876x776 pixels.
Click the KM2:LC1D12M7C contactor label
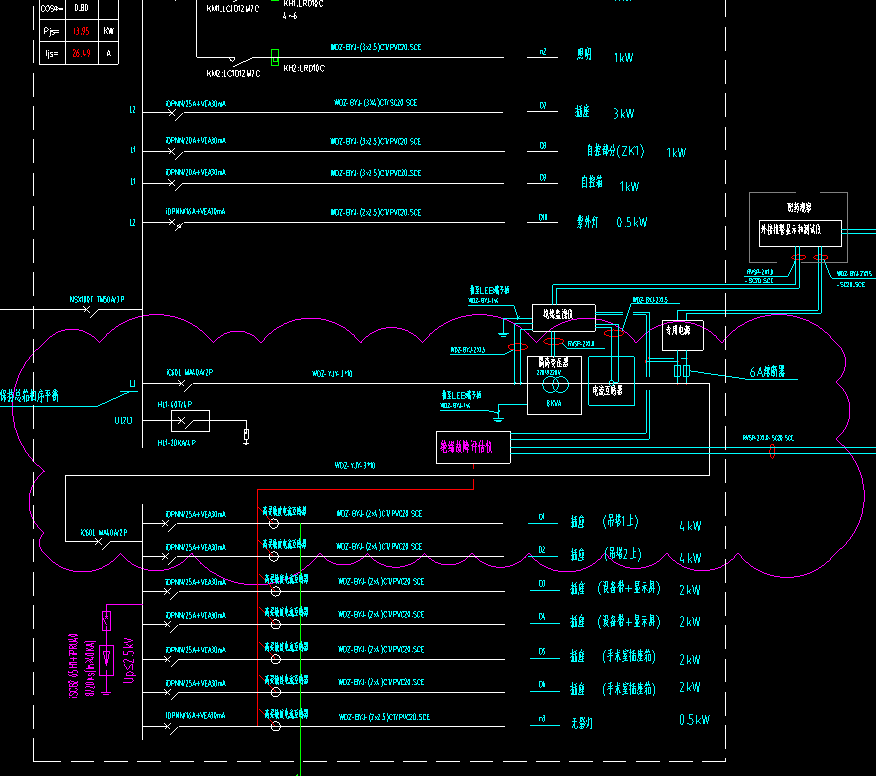point(233,74)
